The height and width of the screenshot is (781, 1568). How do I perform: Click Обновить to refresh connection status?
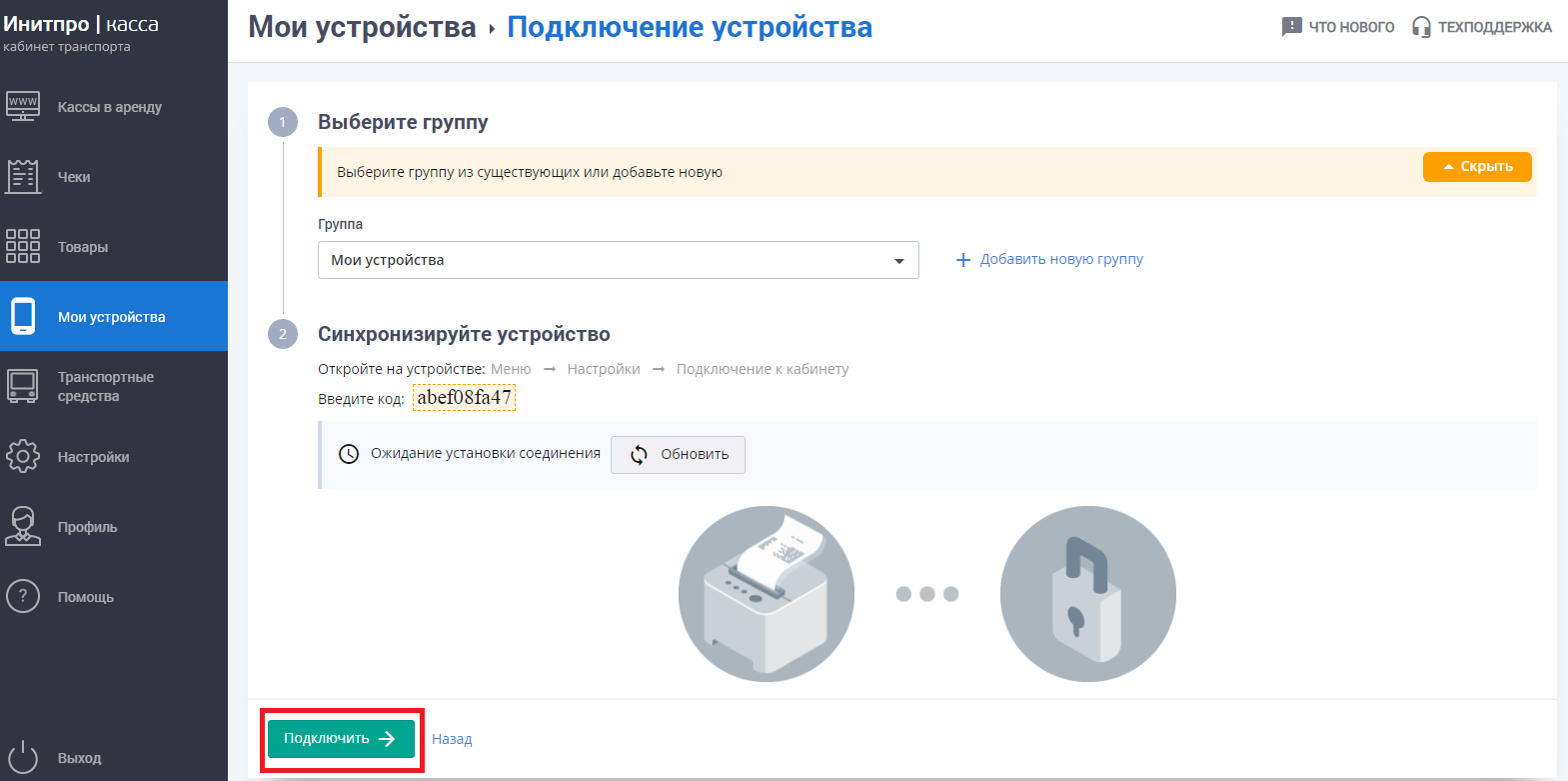coord(678,454)
